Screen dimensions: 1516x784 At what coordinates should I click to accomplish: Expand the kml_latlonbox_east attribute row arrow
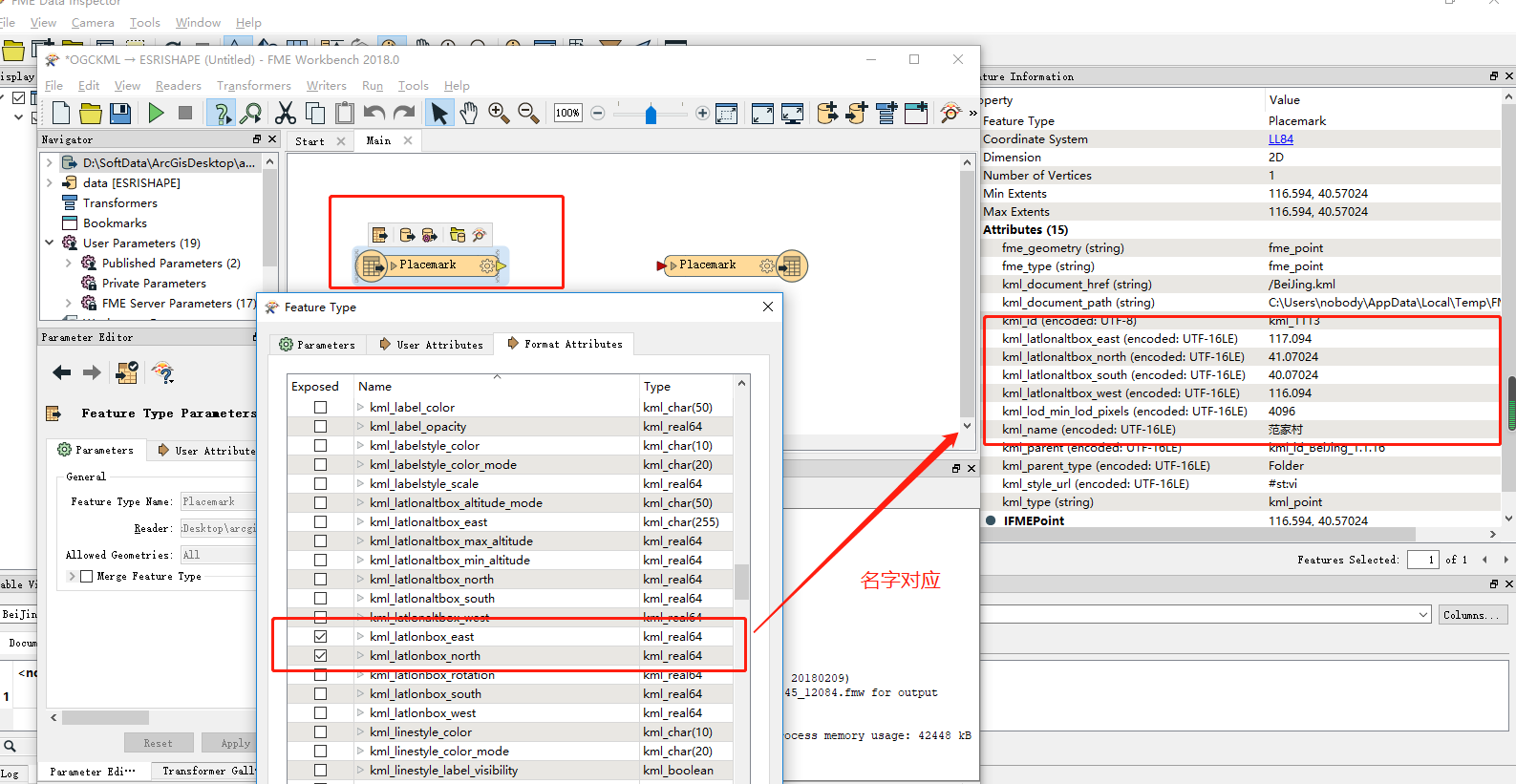(x=361, y=636)
